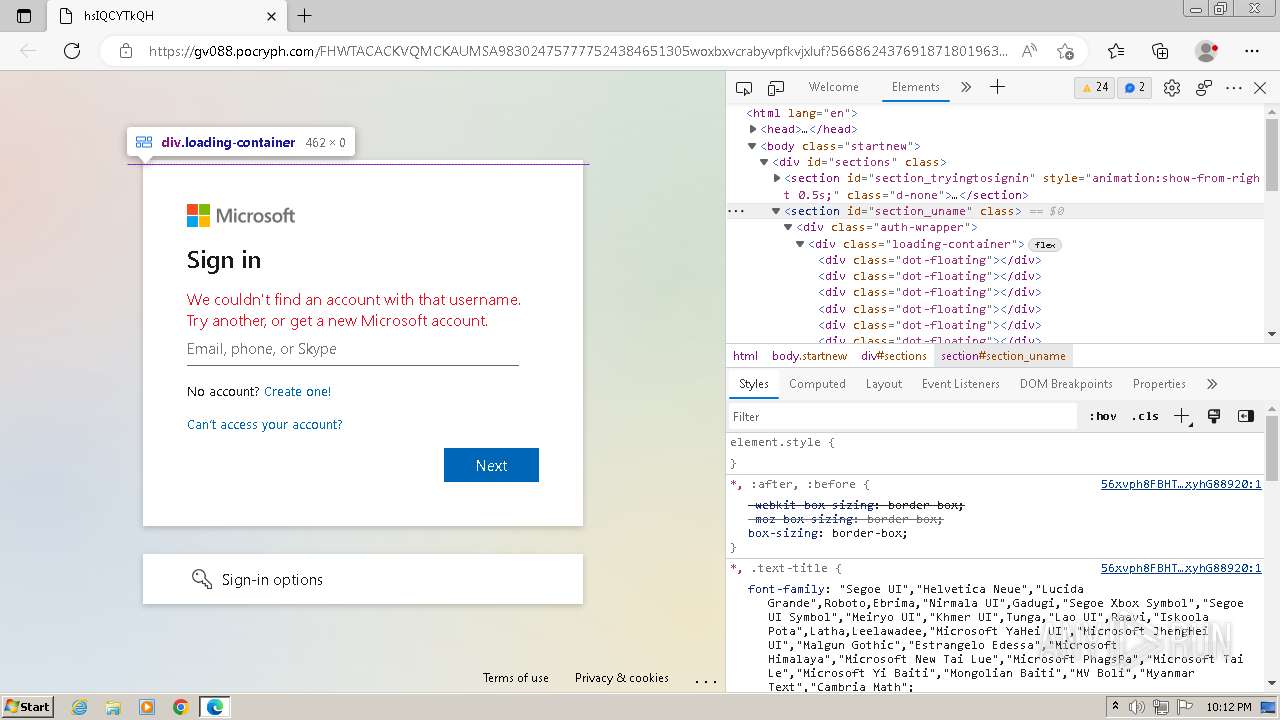
Task: Click the Next button
Action: (491, 465)
